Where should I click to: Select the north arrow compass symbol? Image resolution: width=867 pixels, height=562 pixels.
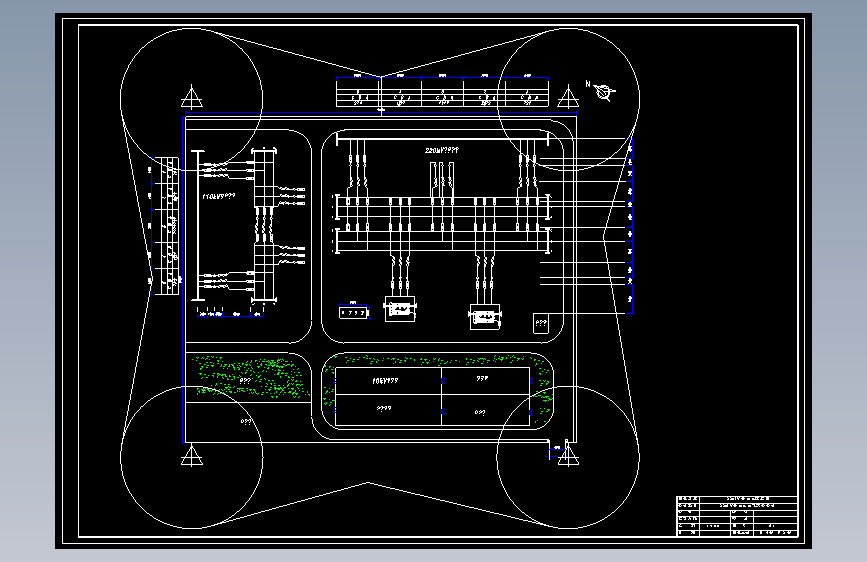pos(602,91)
